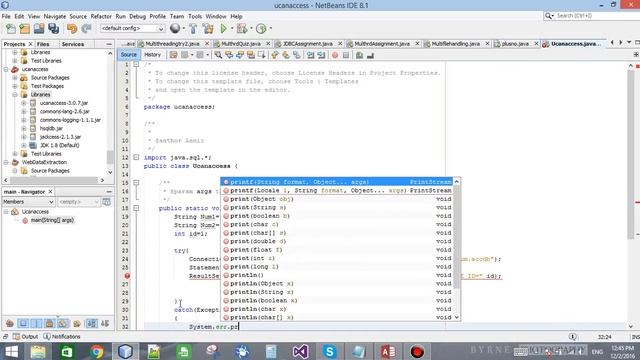Click the Debug Project toolbar icon
Image resolution: width=640 pixels, height=360 pixels.
[242, 29]
